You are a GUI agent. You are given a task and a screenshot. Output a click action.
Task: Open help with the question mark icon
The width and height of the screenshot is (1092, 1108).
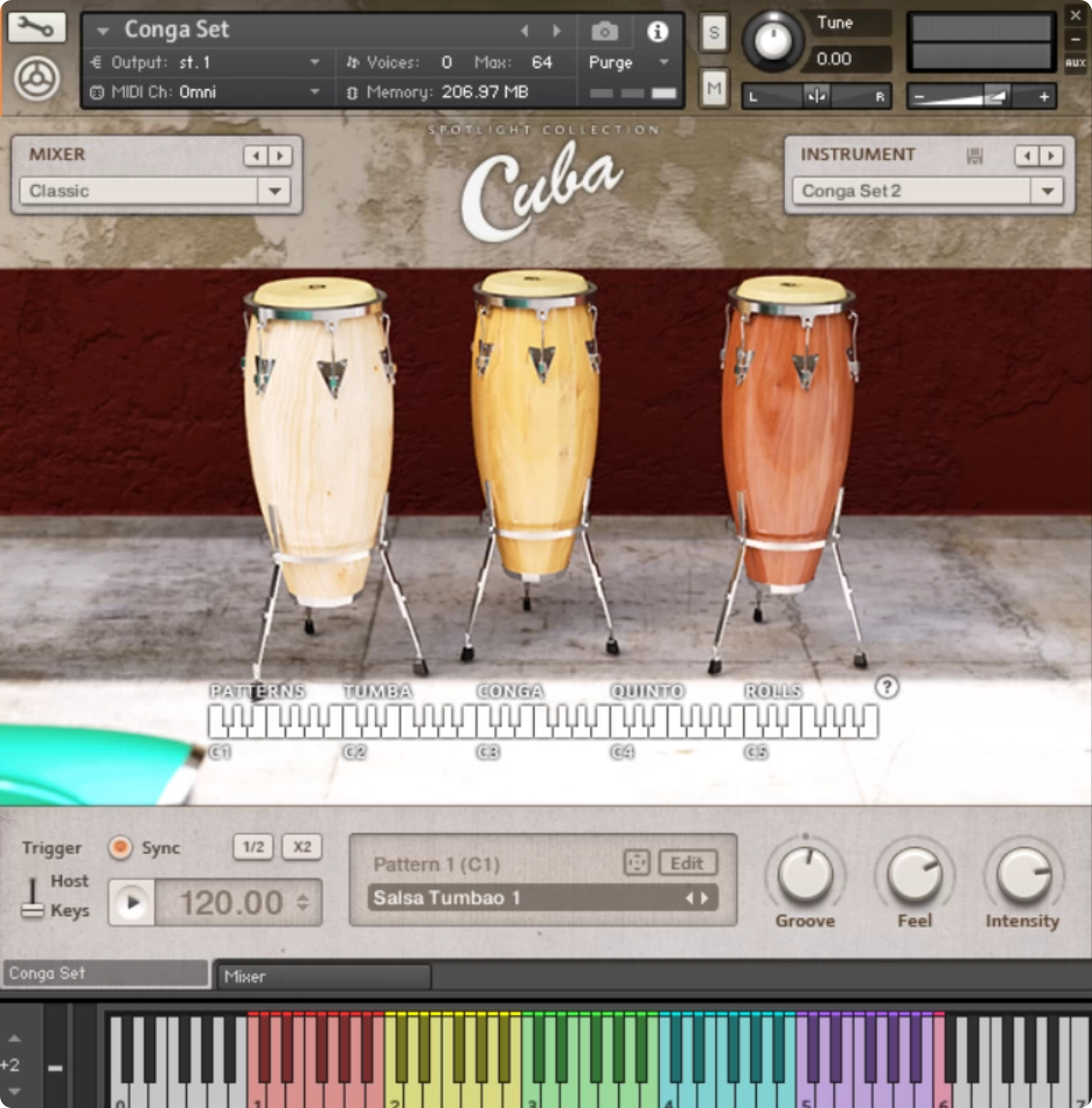pyautogui.click(x=887, y=687)
